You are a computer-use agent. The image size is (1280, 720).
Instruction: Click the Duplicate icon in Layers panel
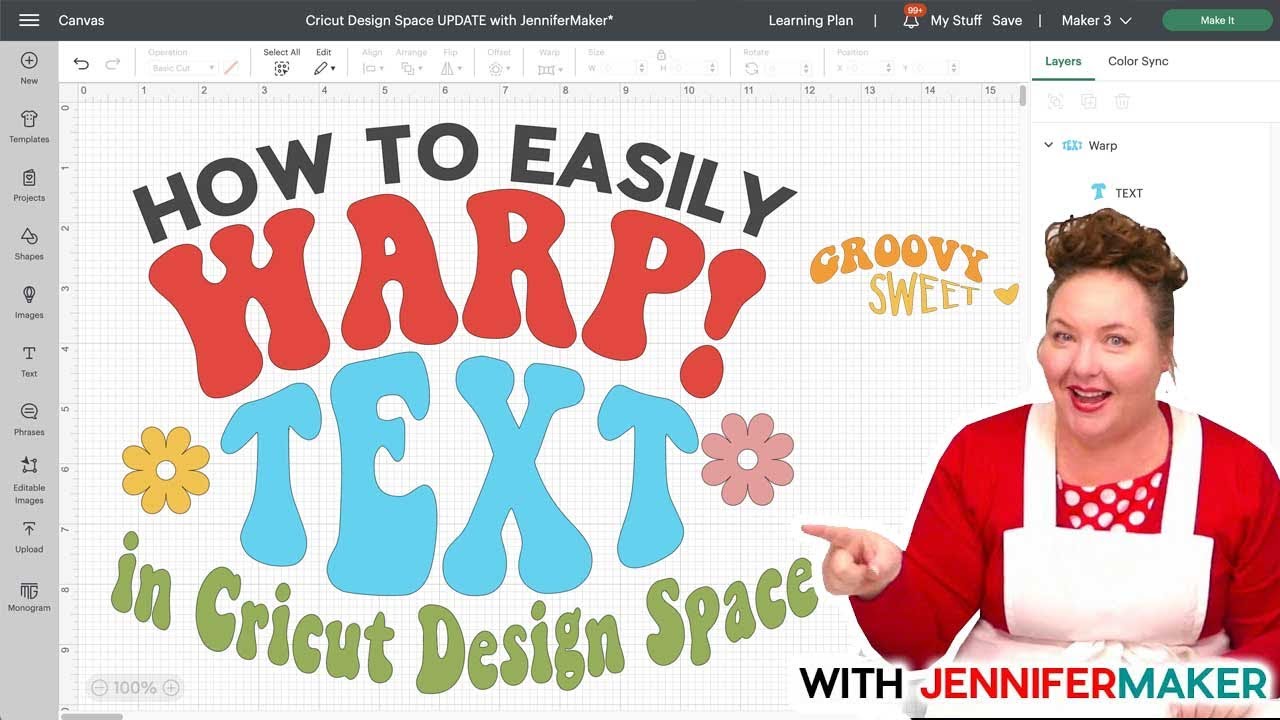pyautogui.click(x=1088, y=101)
